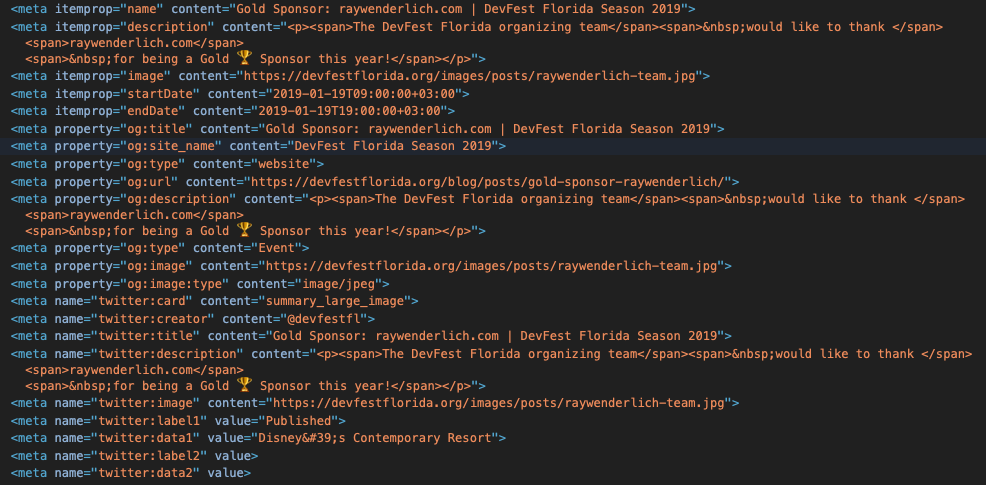Click the value "@devfestfl"
The width and height of the screenshot is (986, 485).
click(325, 318)
